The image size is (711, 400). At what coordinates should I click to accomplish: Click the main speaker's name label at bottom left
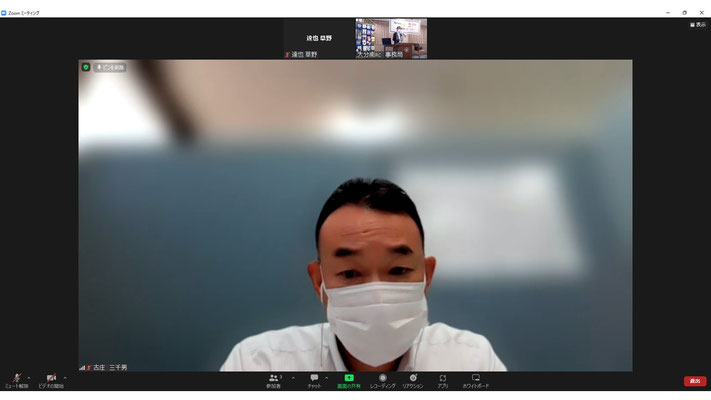tap(110, 367)
